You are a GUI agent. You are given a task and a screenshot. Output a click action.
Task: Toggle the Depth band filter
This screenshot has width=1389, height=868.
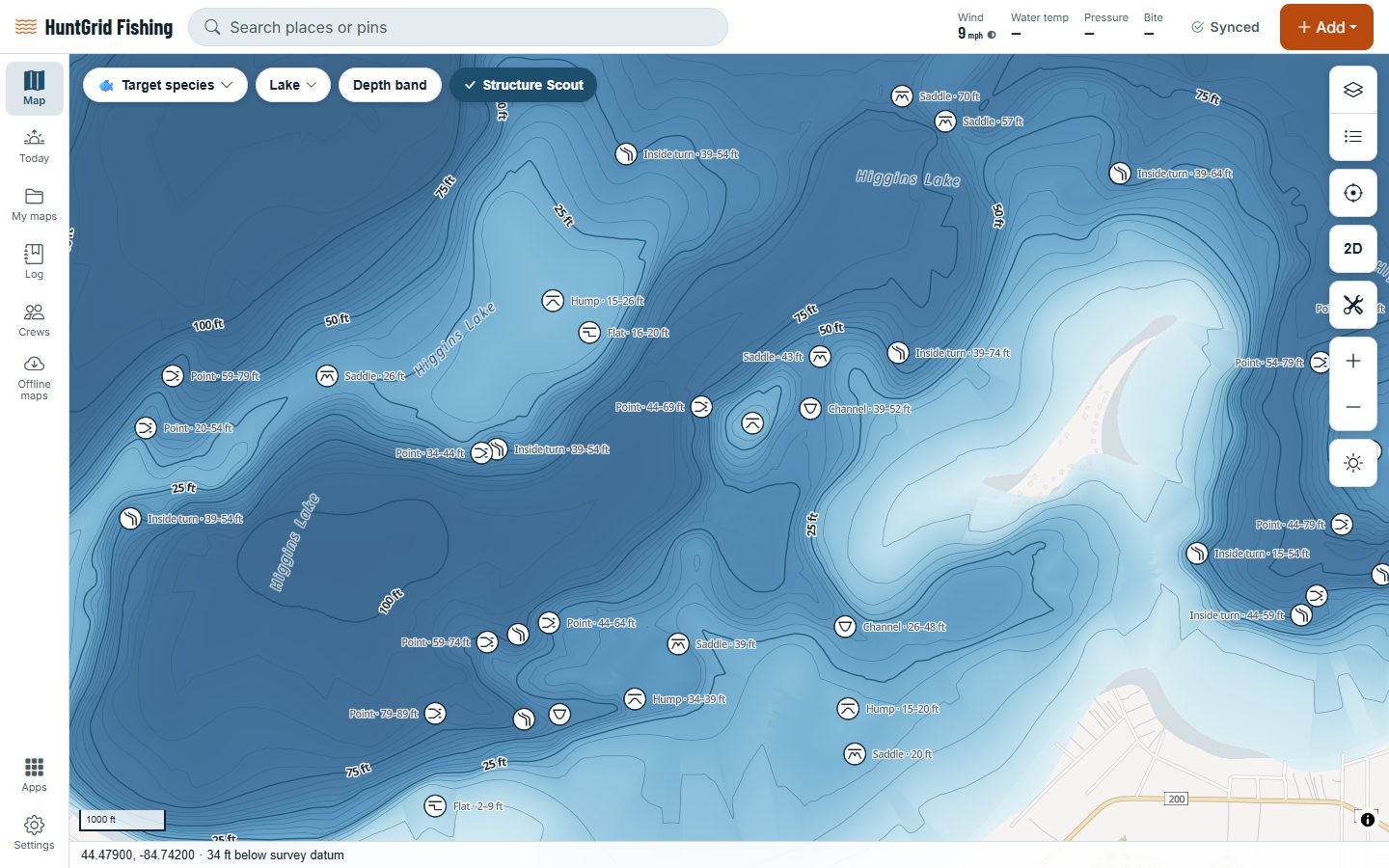[390, 85]
